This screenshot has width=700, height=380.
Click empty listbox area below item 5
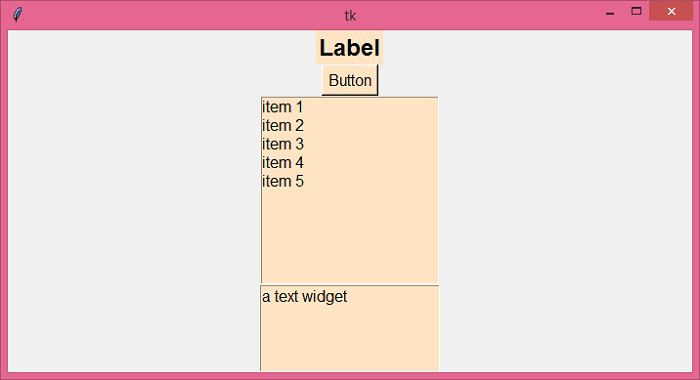pyautogui.click(x=350, y=237)
